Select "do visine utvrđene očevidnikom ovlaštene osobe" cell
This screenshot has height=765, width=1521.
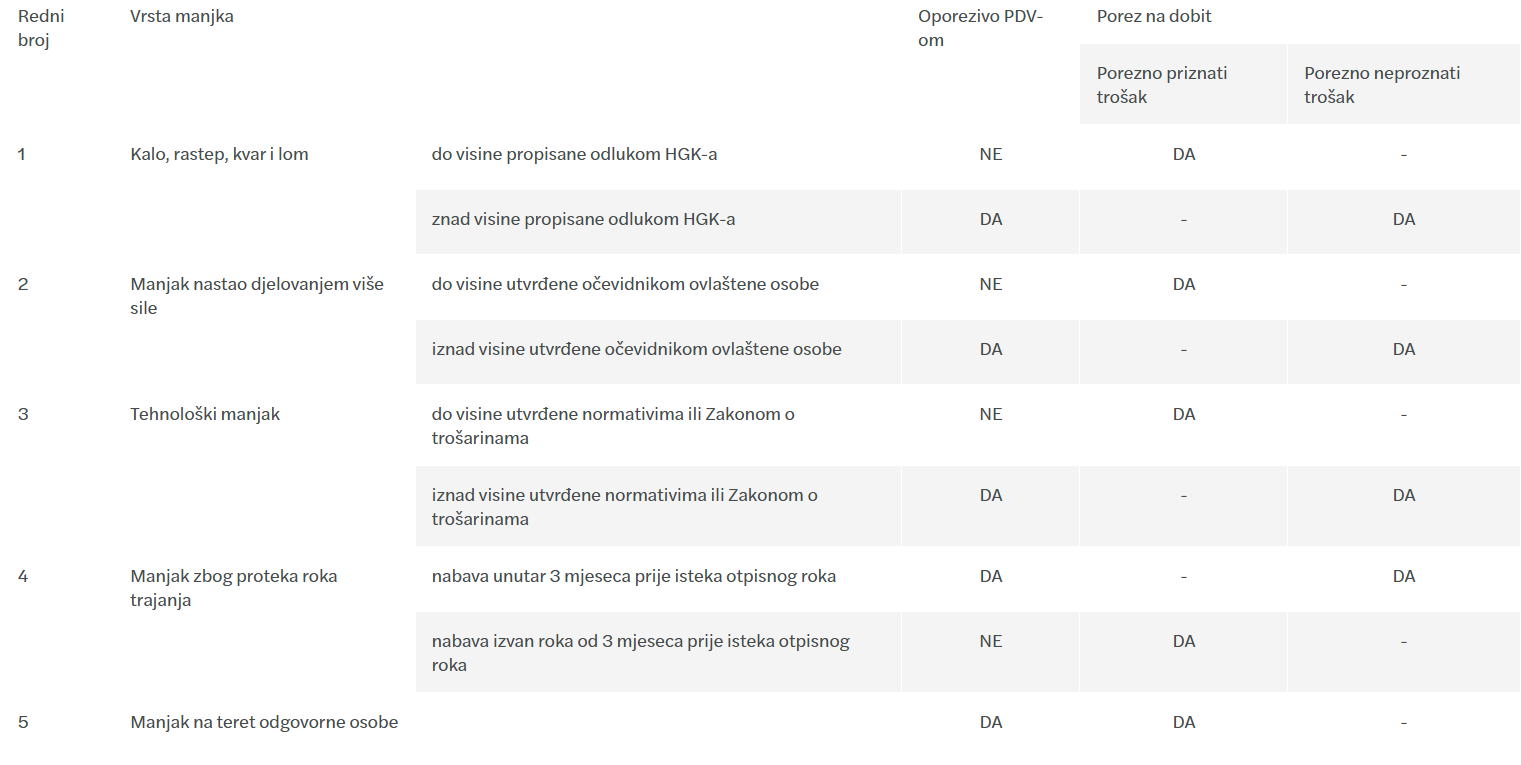pyautogui.click(x=625, y=284)
